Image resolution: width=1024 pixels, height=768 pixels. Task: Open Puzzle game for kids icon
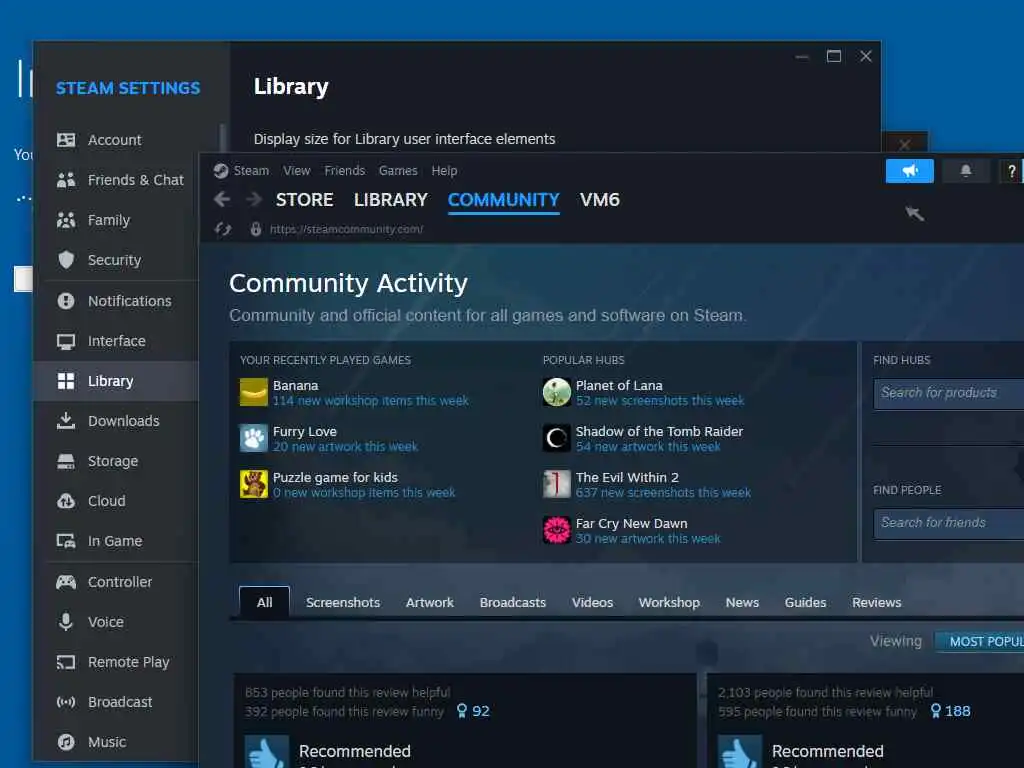pos(253,484)
